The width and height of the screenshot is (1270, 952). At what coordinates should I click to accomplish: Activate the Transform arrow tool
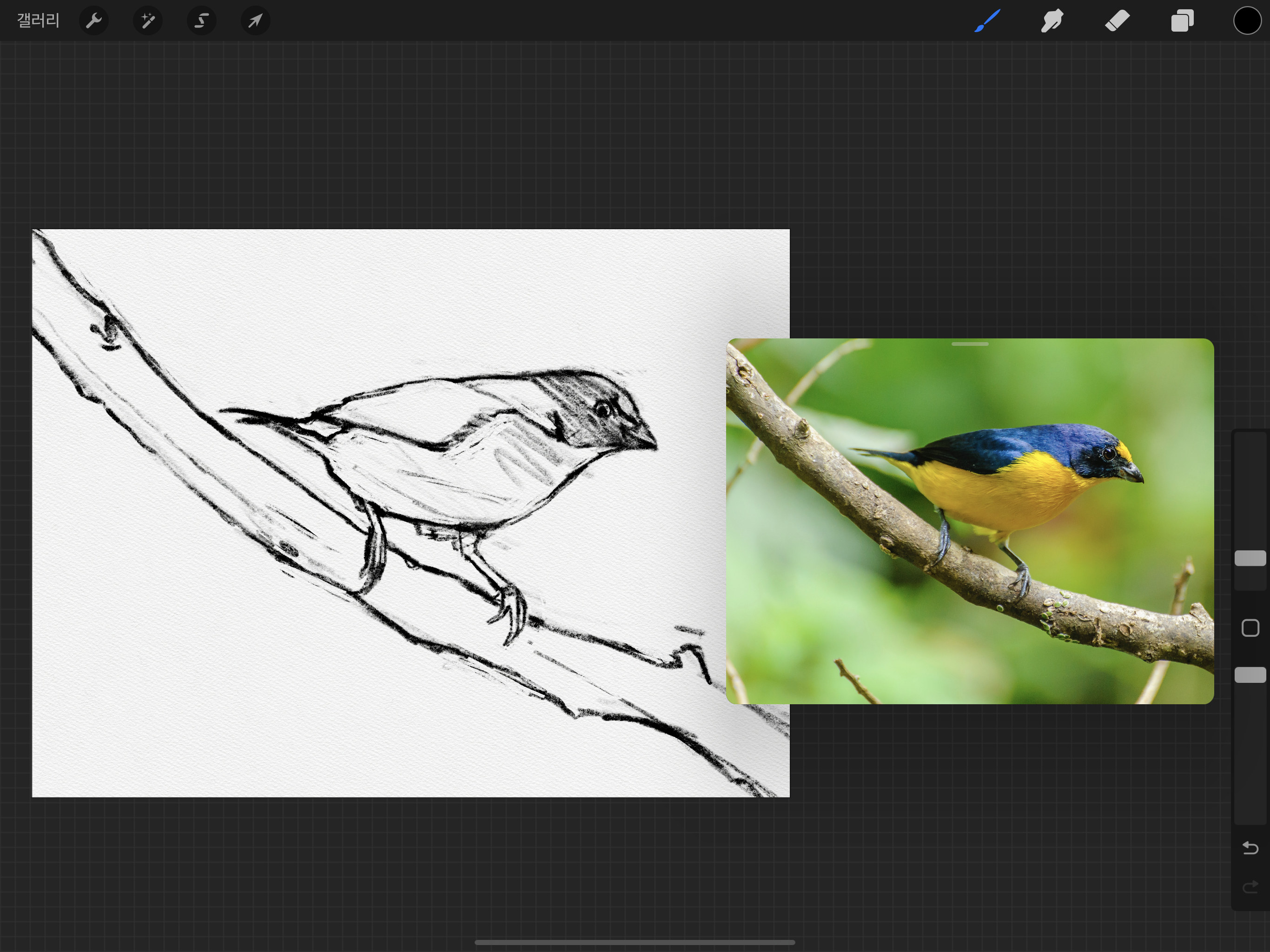(255, 20)
